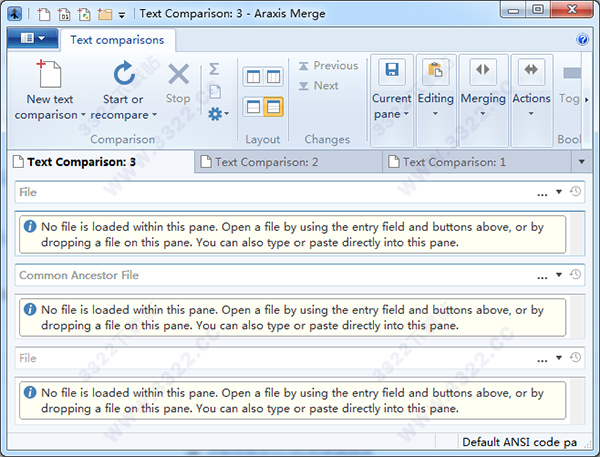Open the third File field's history icon
600x457 pixels.
click(575, 357)
